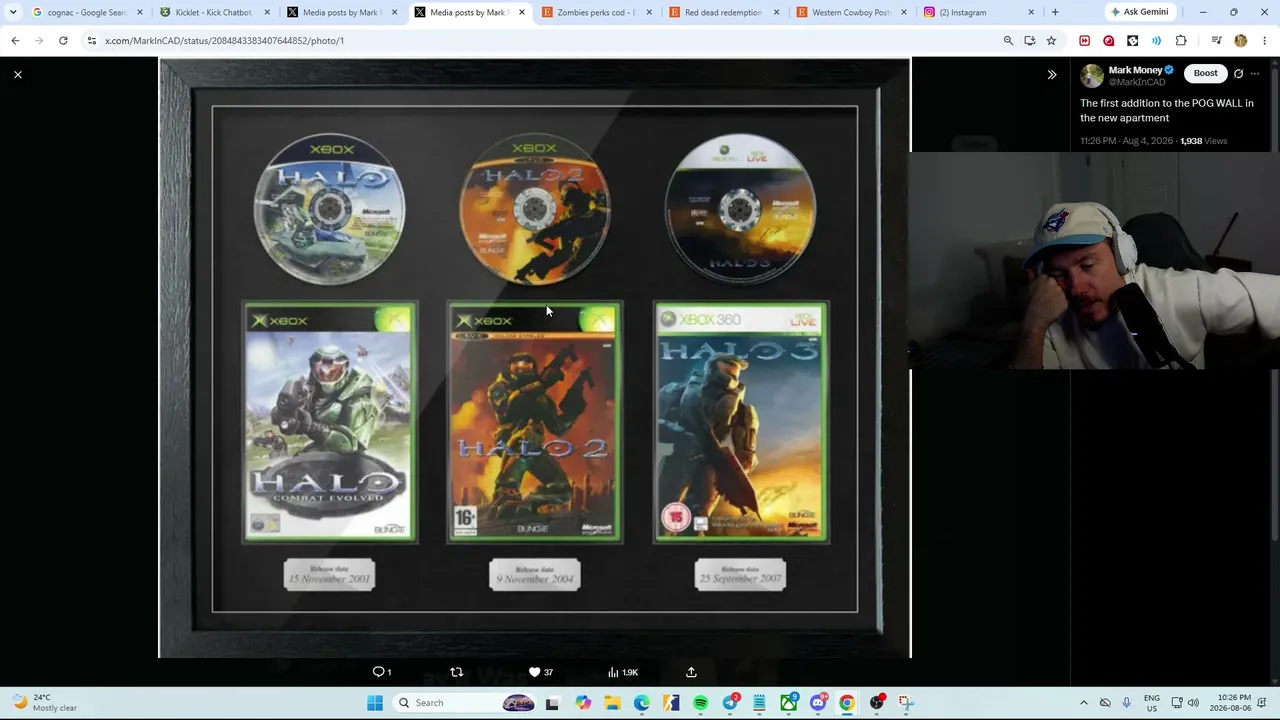1280x720 pixels.
Task: Open Task View on the taskbar
Action: (552, 703)
